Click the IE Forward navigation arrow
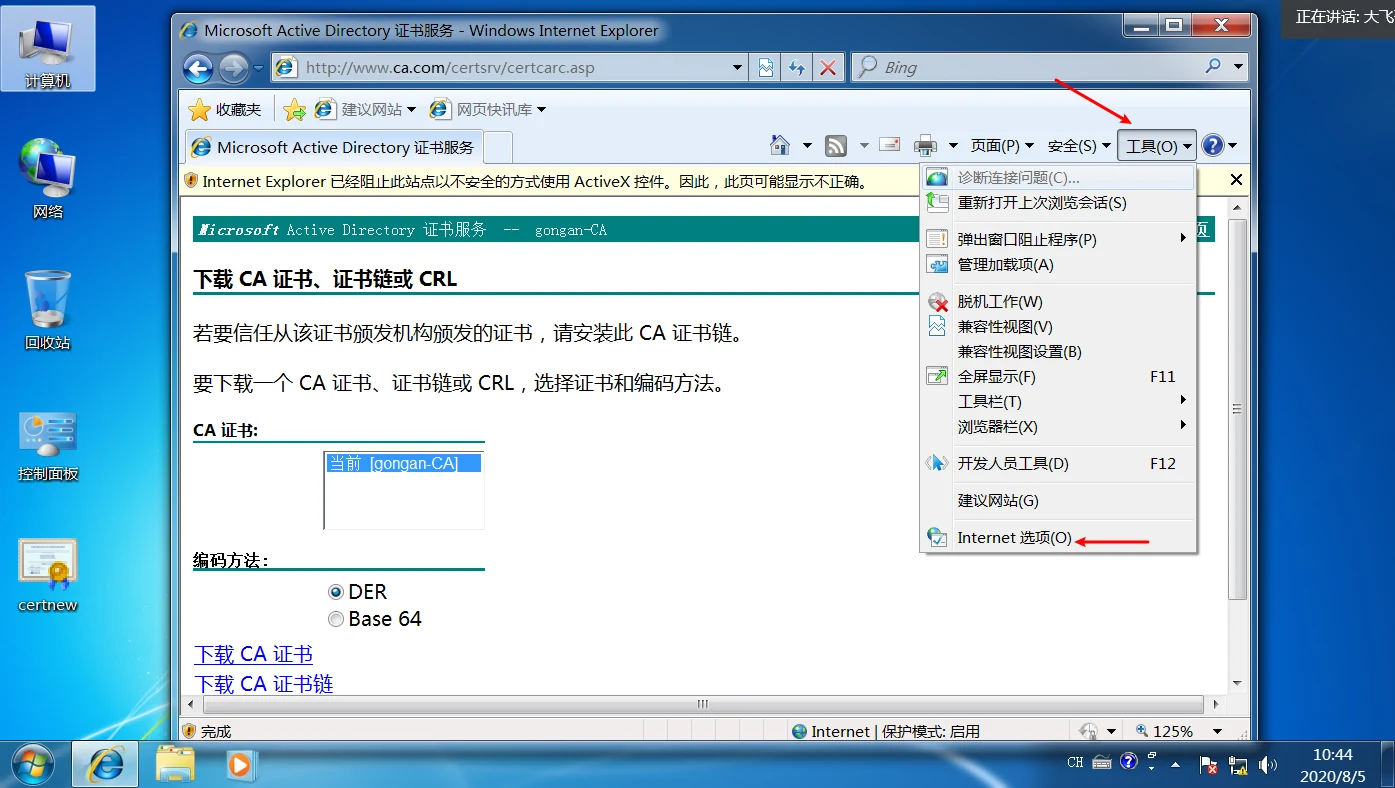 point(233,68)
